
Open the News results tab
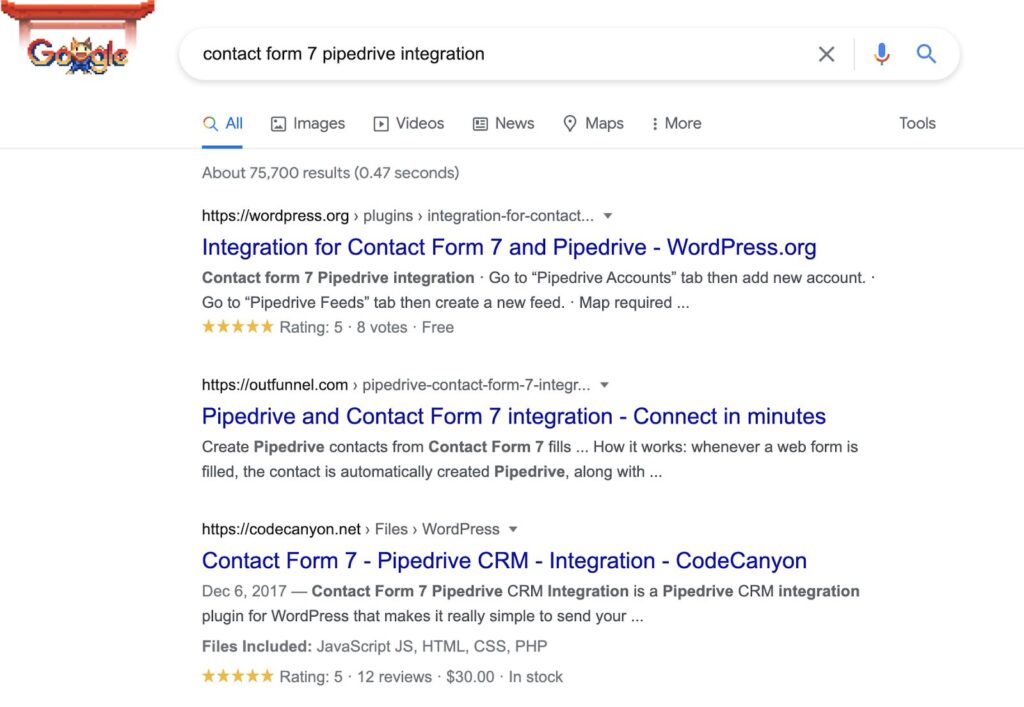(x=503, y=123)
